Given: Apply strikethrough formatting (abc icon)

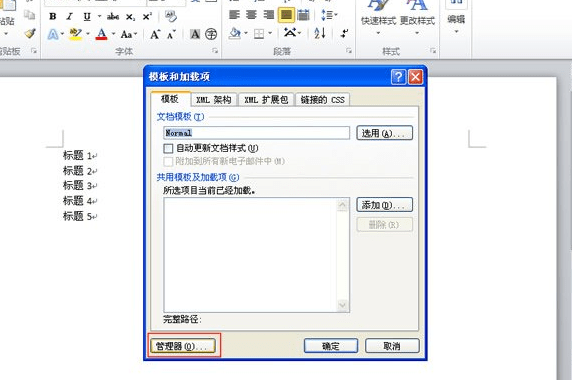Looking at the screenshot, I should coord(113,16).
